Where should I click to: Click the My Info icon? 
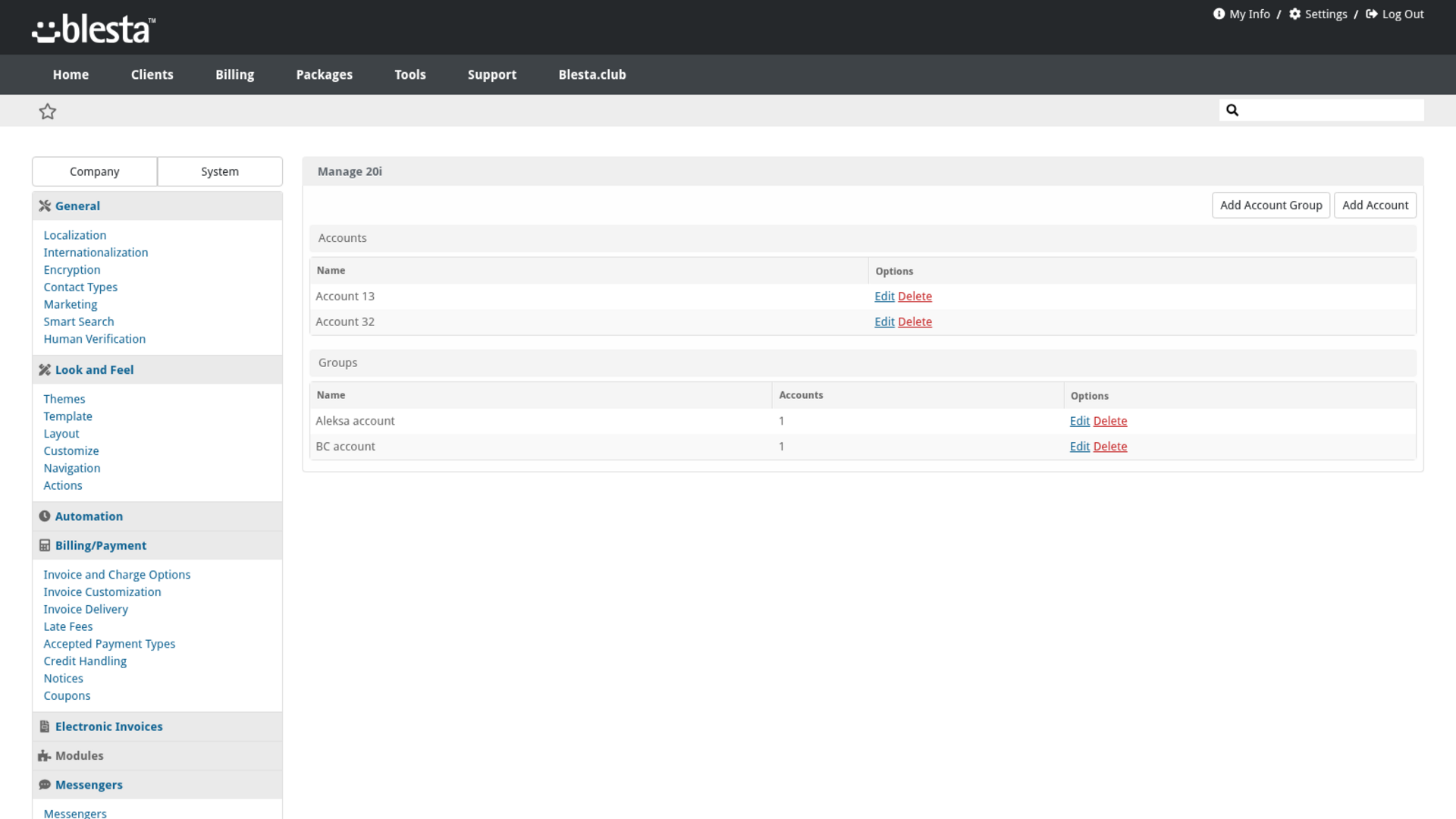[x=1219, y=14]
